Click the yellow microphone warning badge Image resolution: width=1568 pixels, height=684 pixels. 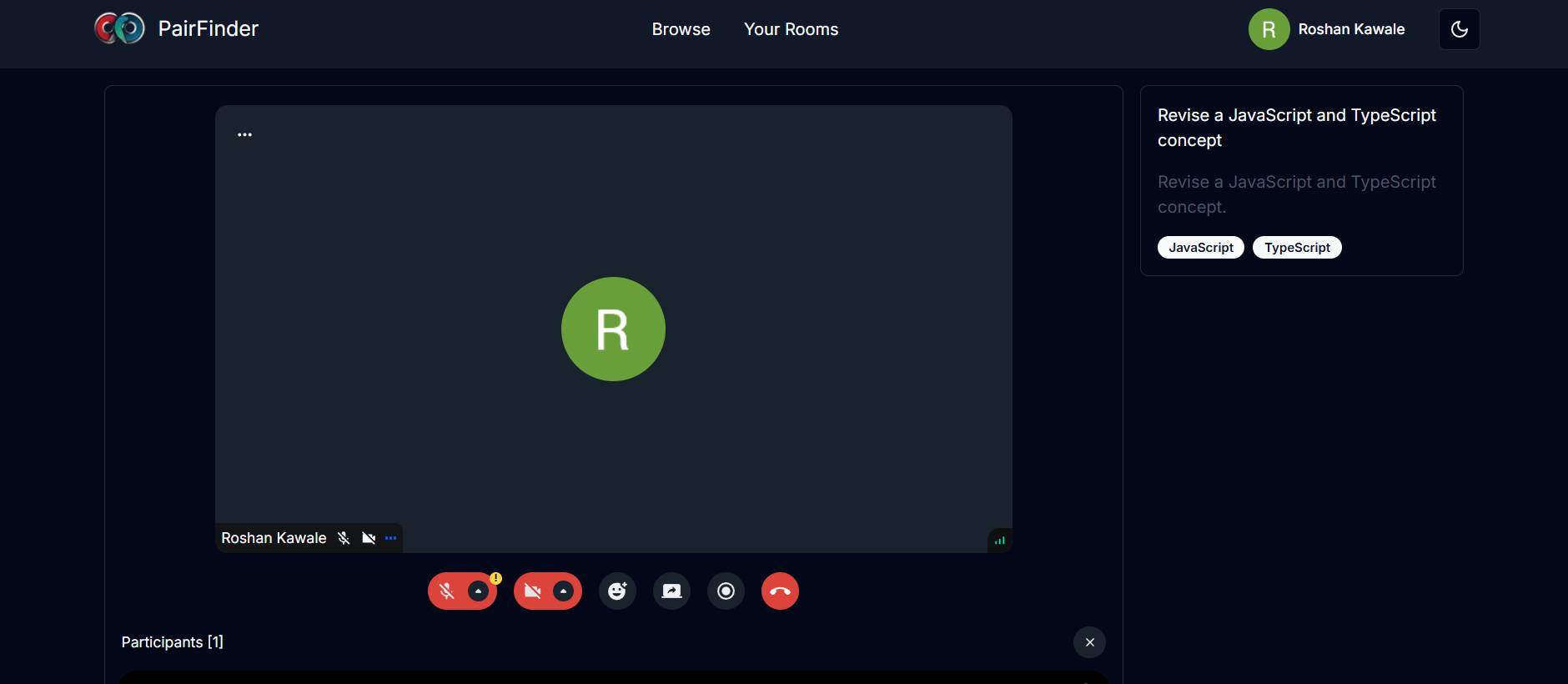[495, 578]
